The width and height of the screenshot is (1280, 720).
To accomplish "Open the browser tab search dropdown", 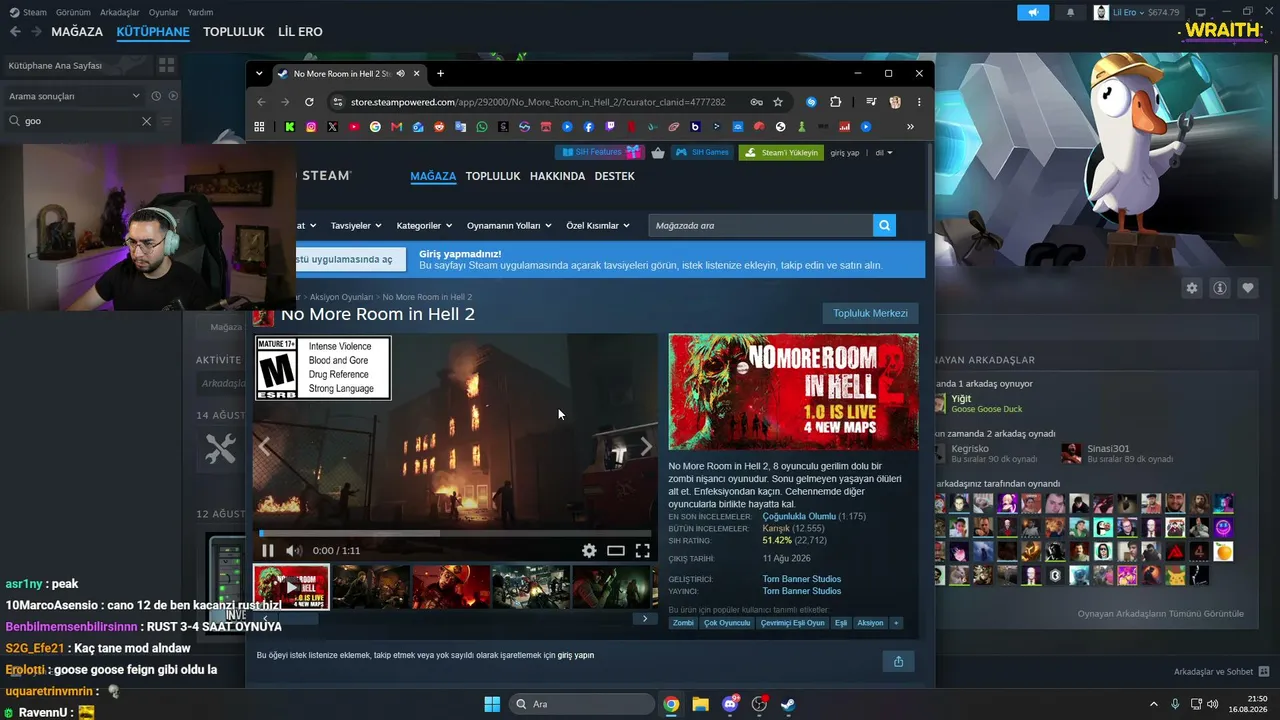I will [x=259, y=73].
